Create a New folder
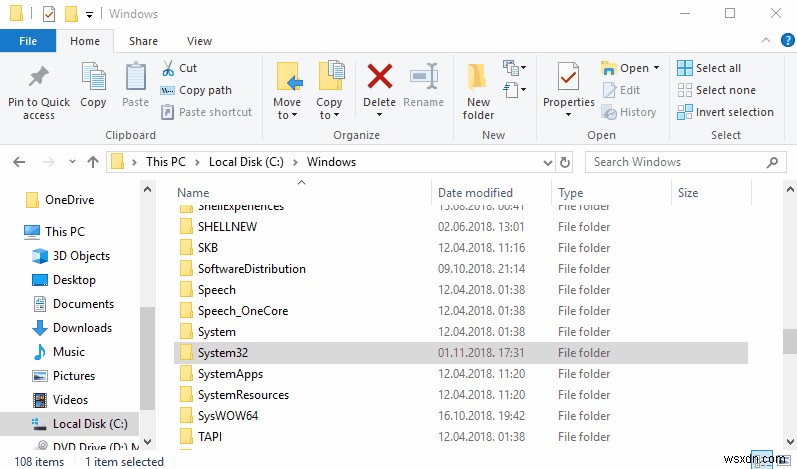Image resolution: width=797 pixels, height=469 pixels. (478, 92)
